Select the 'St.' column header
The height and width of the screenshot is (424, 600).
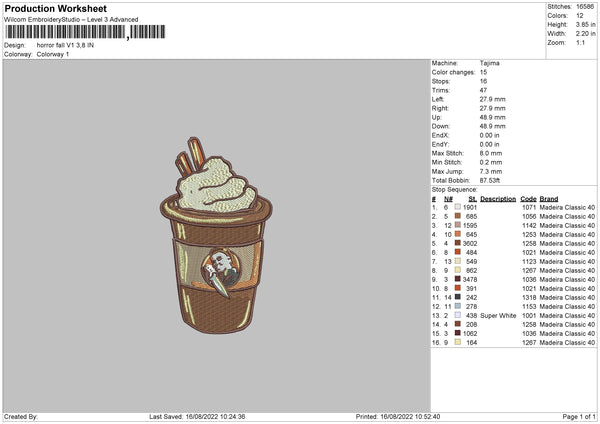pos(473,199)
